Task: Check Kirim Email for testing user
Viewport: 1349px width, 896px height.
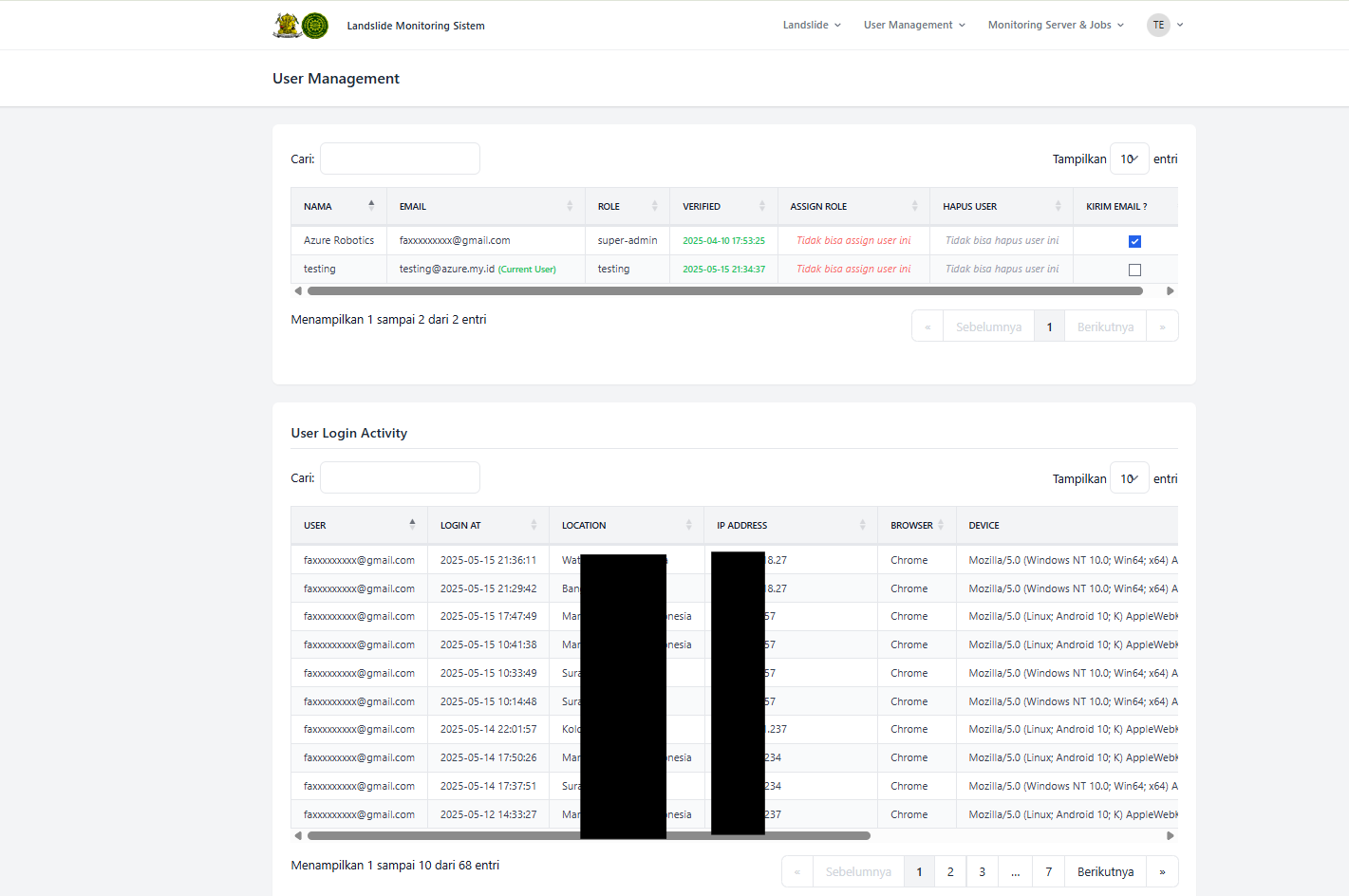Action: 1134,270
